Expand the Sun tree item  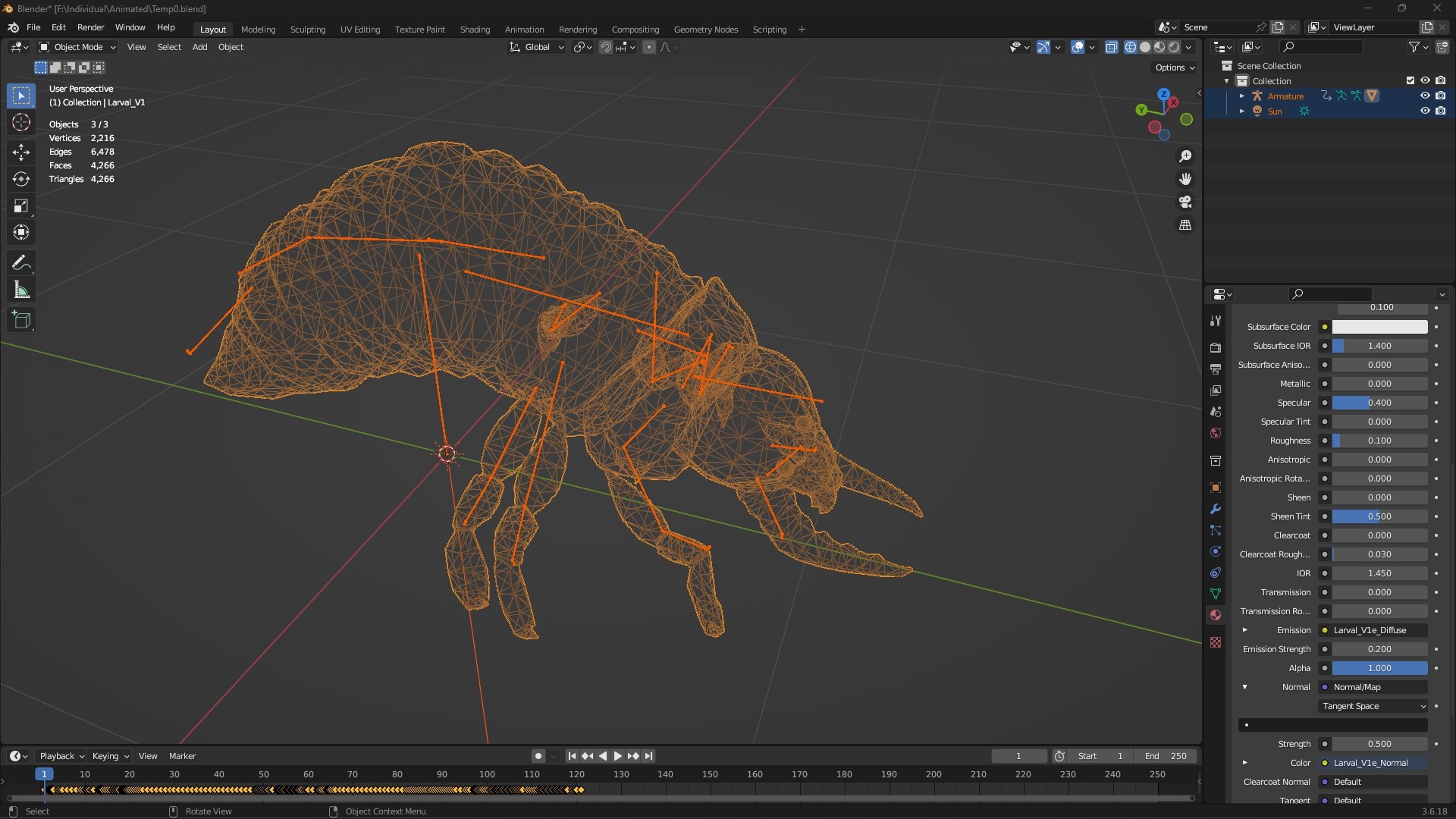(1242, 111)
